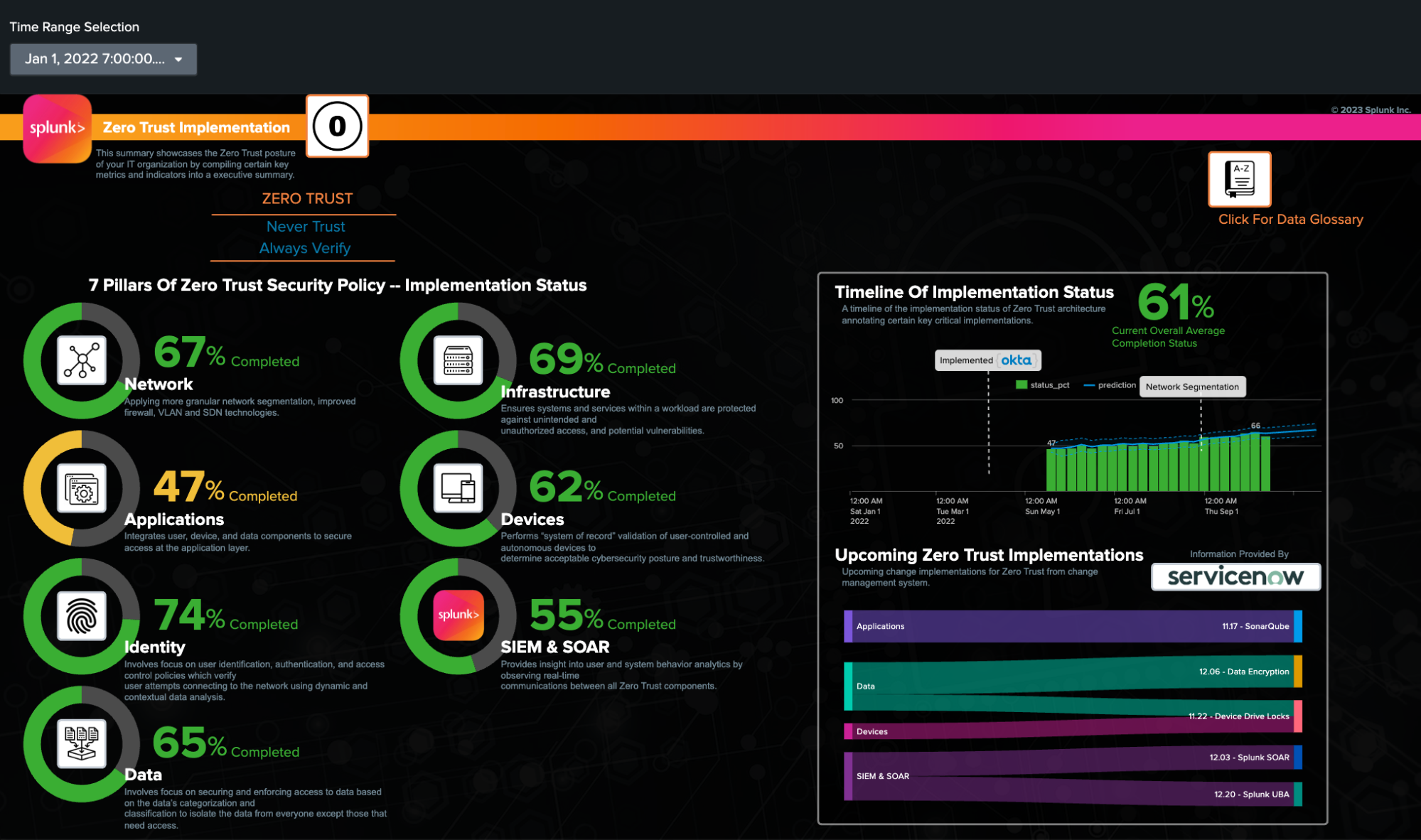
Task: Click the 66 data label on chart
Action: 1255,426
